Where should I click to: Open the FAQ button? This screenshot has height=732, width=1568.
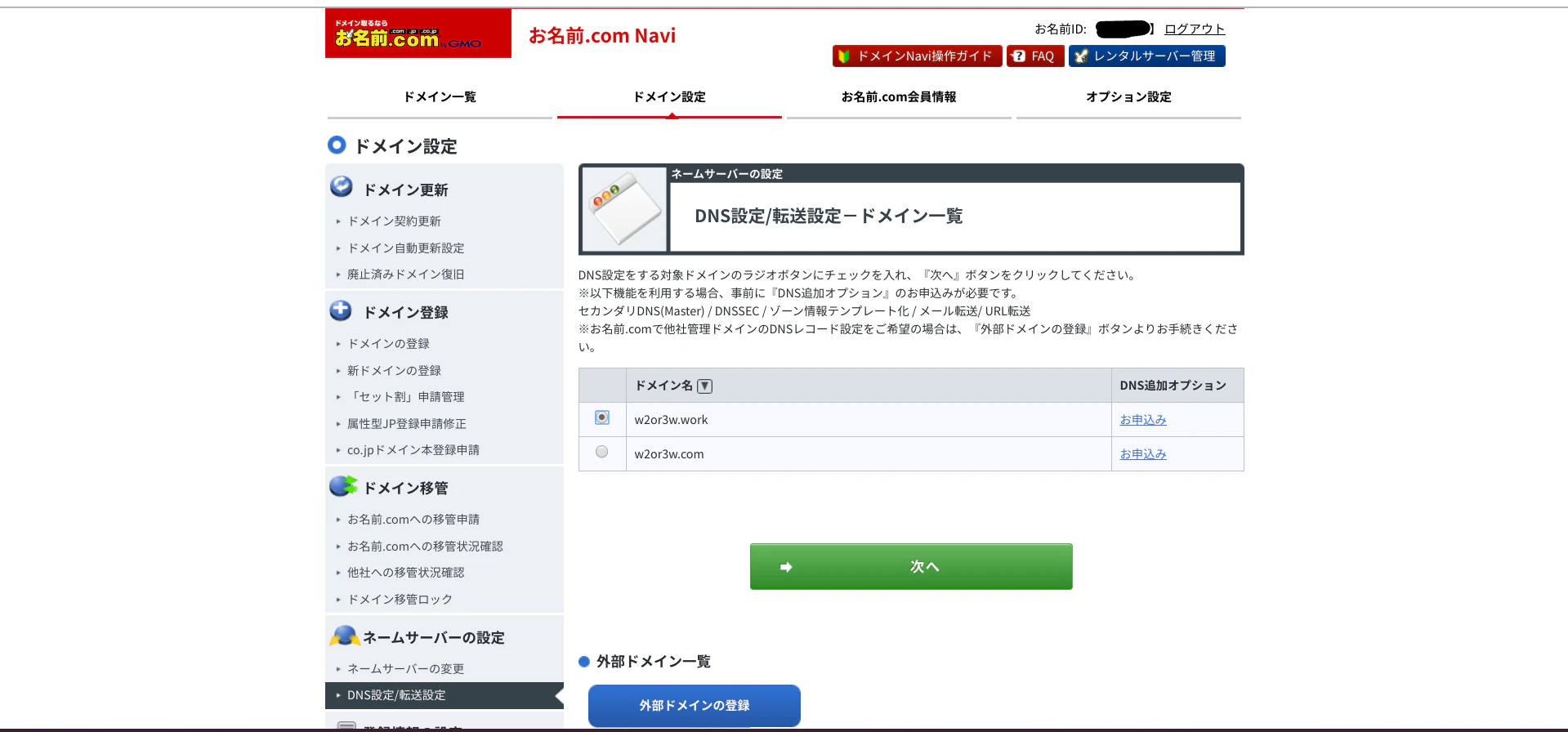1035,56
